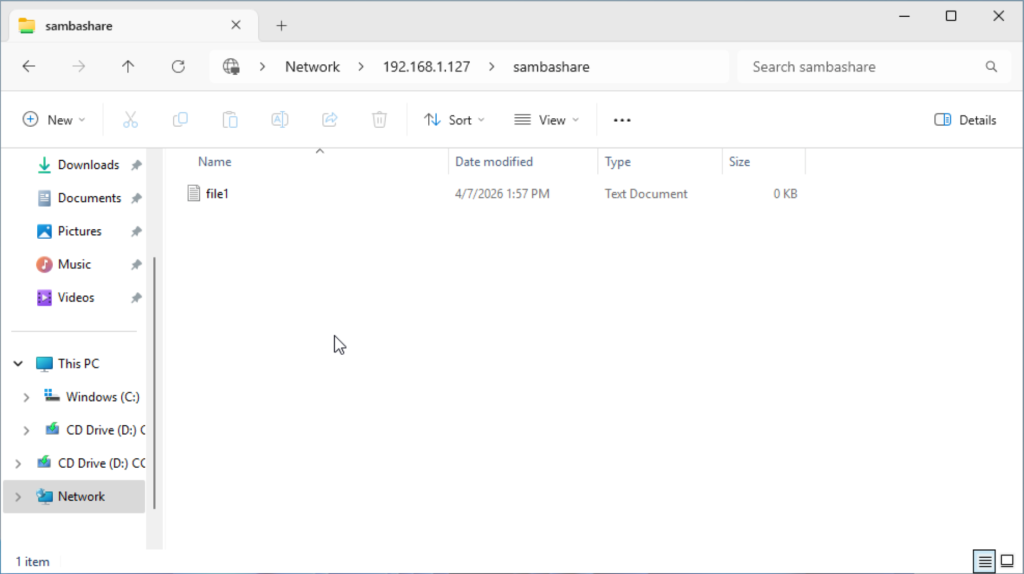Open the Sort dropdown menu
The image size is (1024, 574).
(455, 120)
